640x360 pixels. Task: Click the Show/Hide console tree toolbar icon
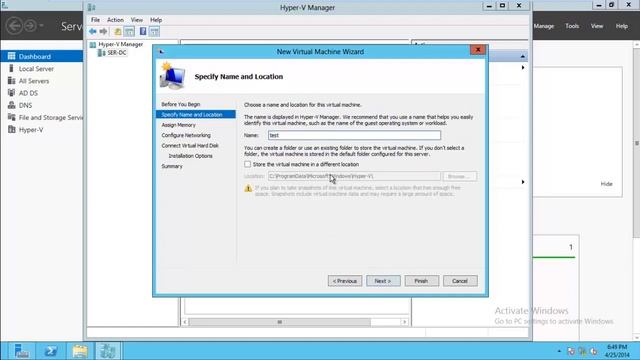coord(129,31)
